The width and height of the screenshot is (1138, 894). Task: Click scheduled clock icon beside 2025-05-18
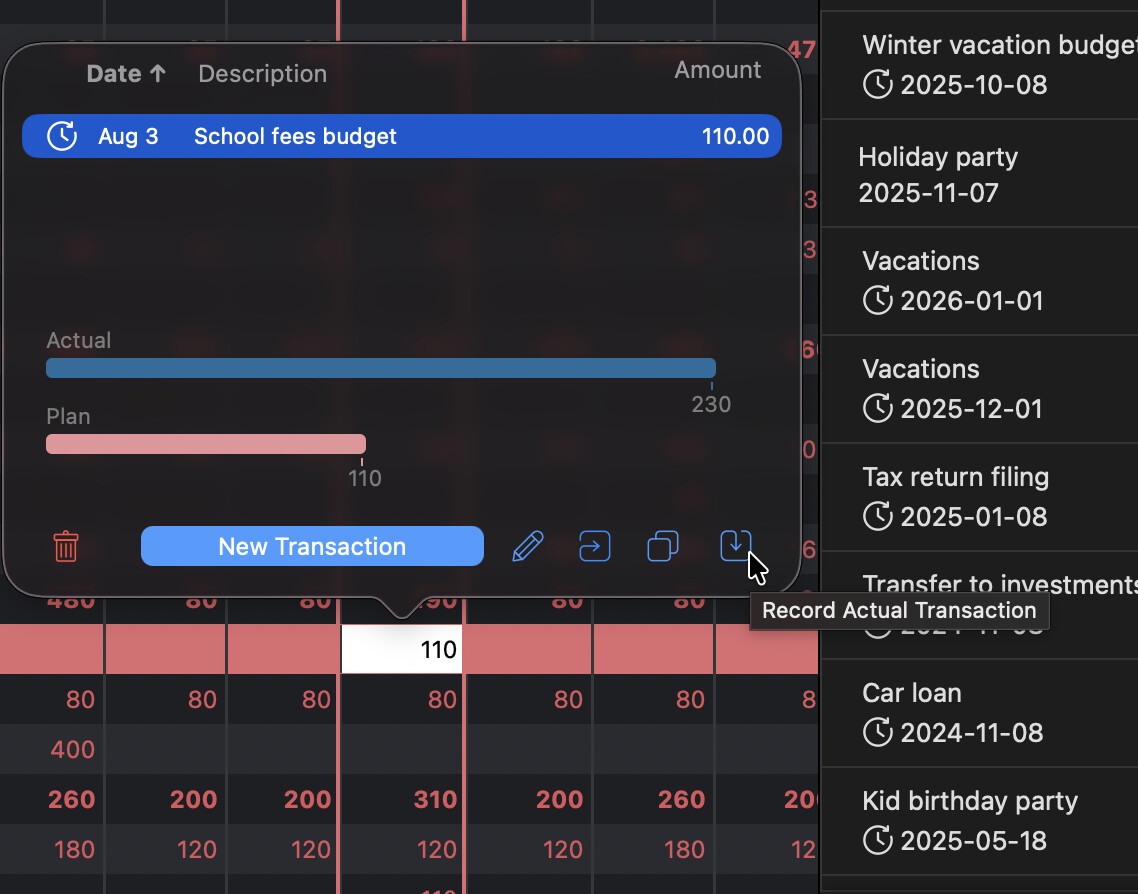(877, 841)
